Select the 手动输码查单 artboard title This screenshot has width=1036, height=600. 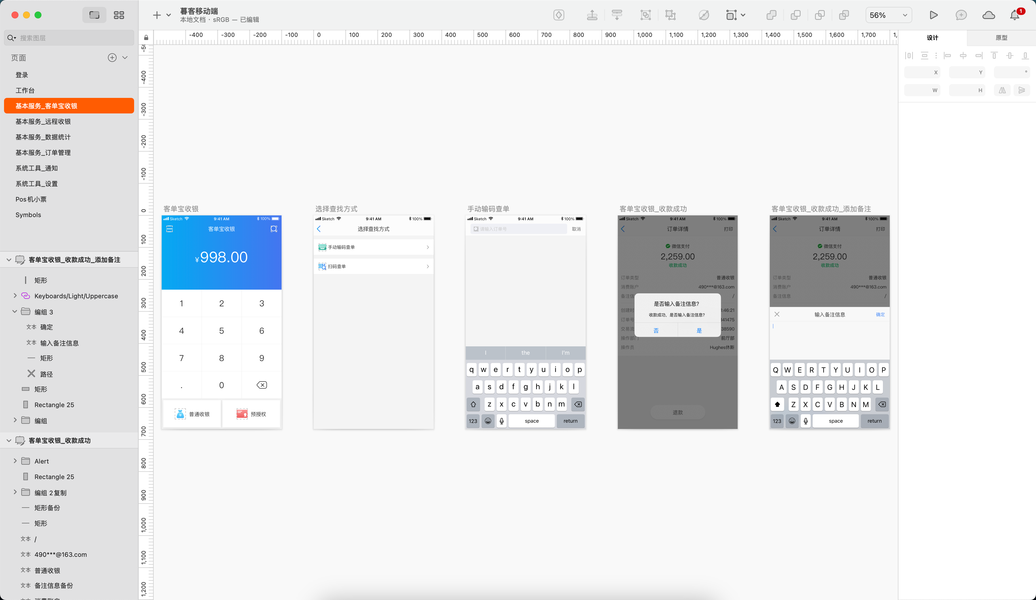[x=488, y=209]
